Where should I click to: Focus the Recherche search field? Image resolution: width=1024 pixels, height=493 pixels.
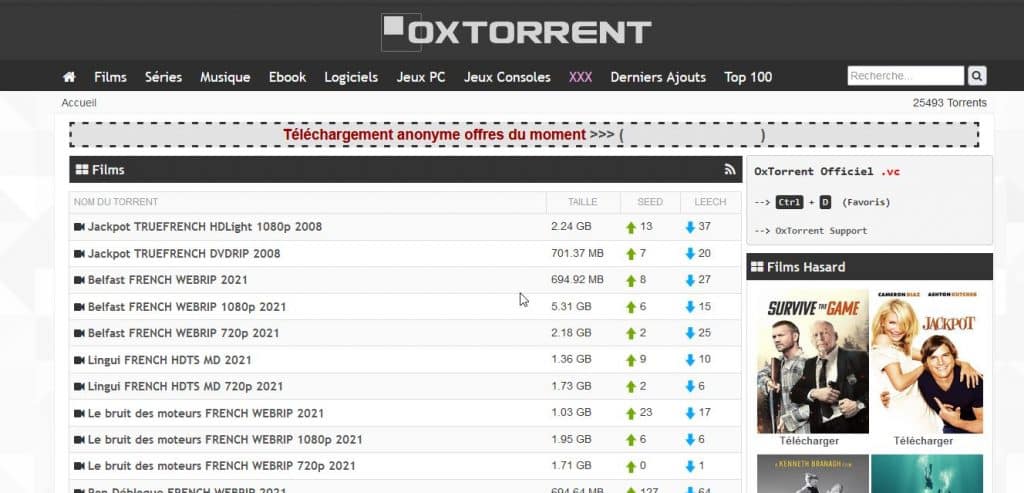[x=905, y=76]
